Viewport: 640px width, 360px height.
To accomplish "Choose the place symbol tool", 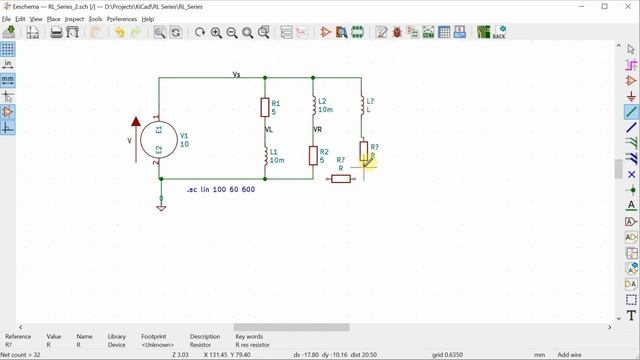I will [x=631, y=80].
